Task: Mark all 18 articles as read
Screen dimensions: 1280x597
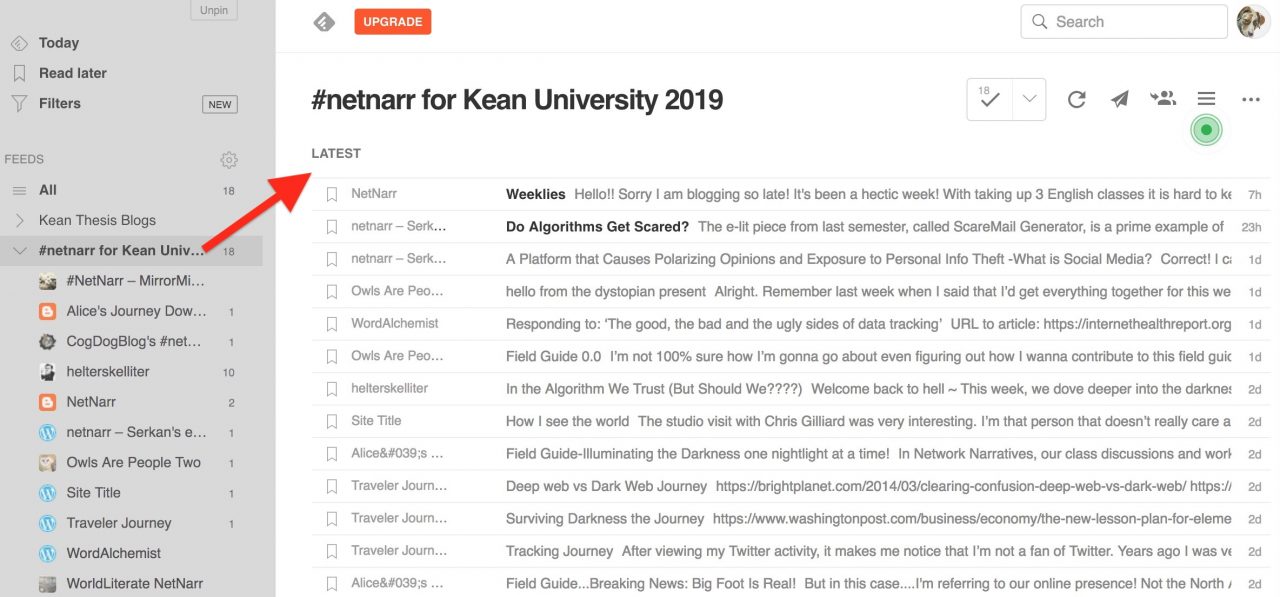Action: [990, 99]
